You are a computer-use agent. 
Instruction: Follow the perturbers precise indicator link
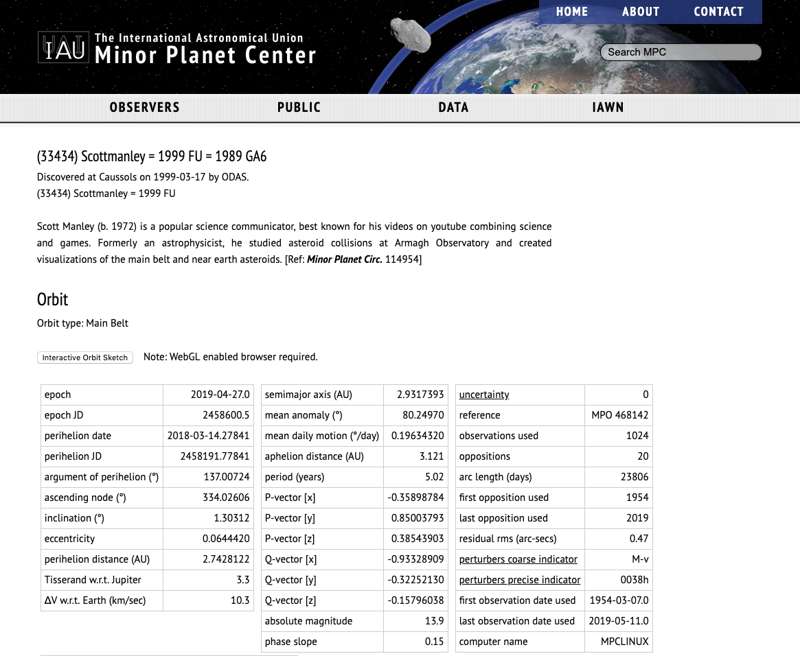pyautogui.click(x=519, y=580)
